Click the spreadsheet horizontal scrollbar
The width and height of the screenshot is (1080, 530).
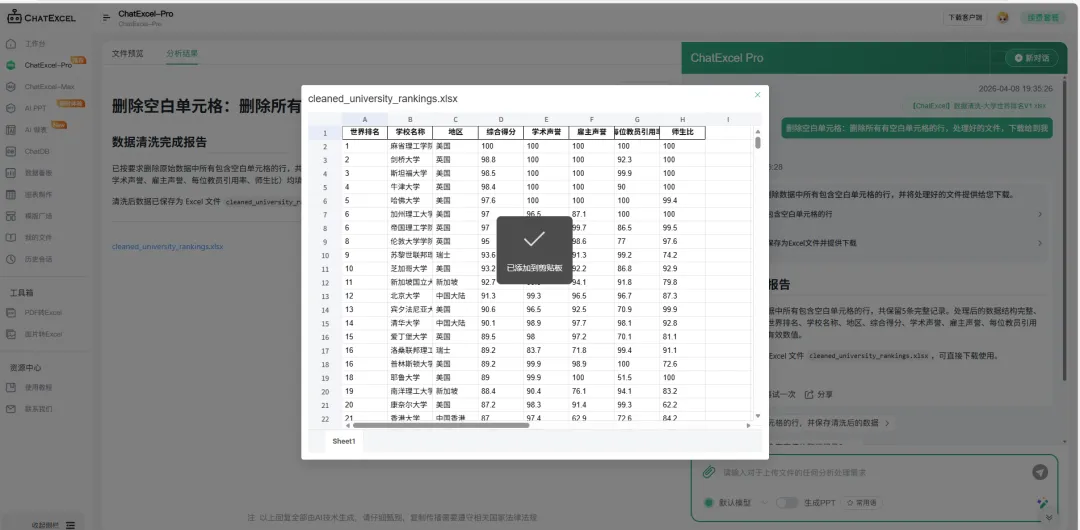(441, 426)
